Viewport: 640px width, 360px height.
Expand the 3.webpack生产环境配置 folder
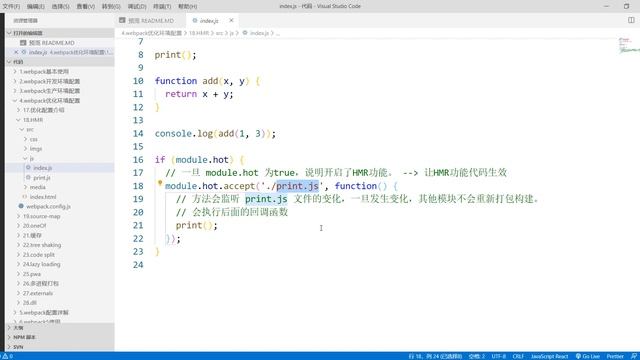pos(60,91)
